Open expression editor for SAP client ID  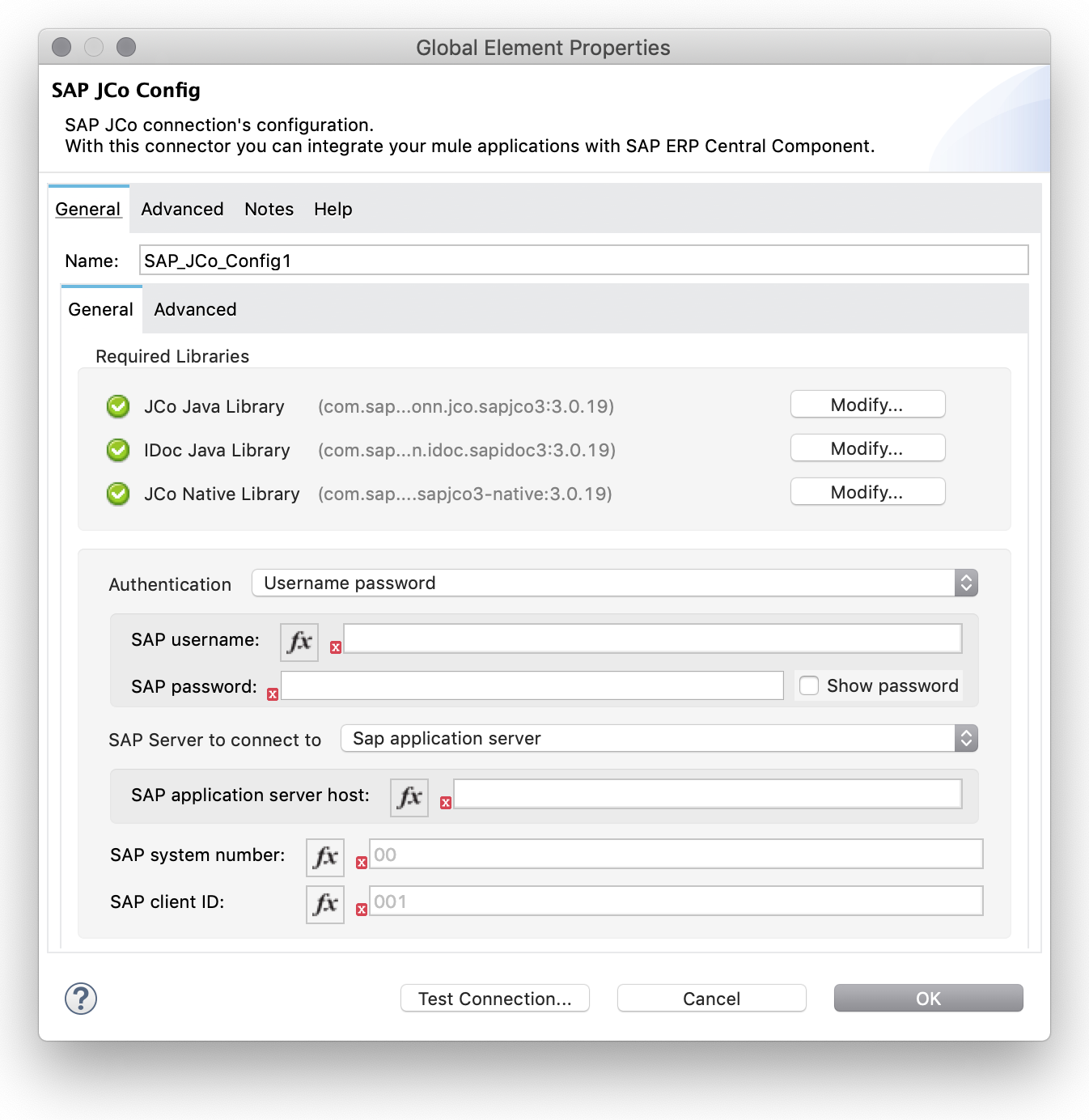point(325,905)
